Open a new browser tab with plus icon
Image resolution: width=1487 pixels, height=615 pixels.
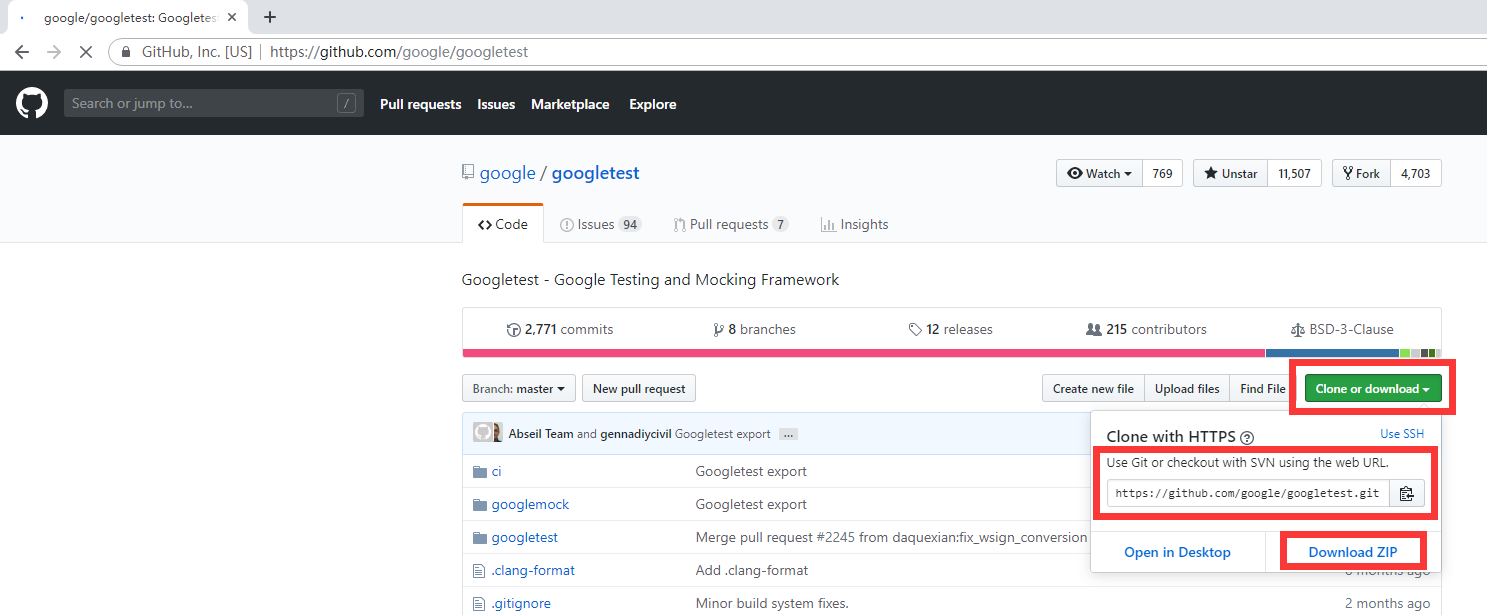coord(270,17)
